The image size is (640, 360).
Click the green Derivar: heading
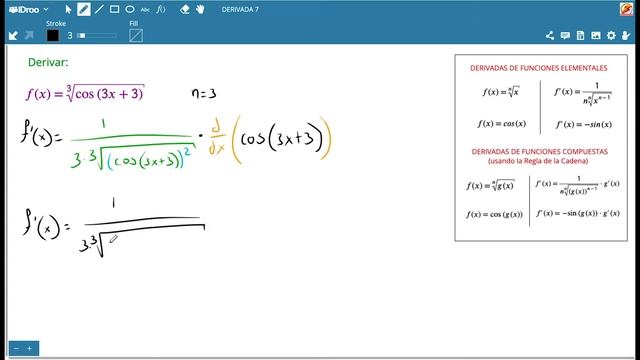pyautogui.click(x=48, y=62)
